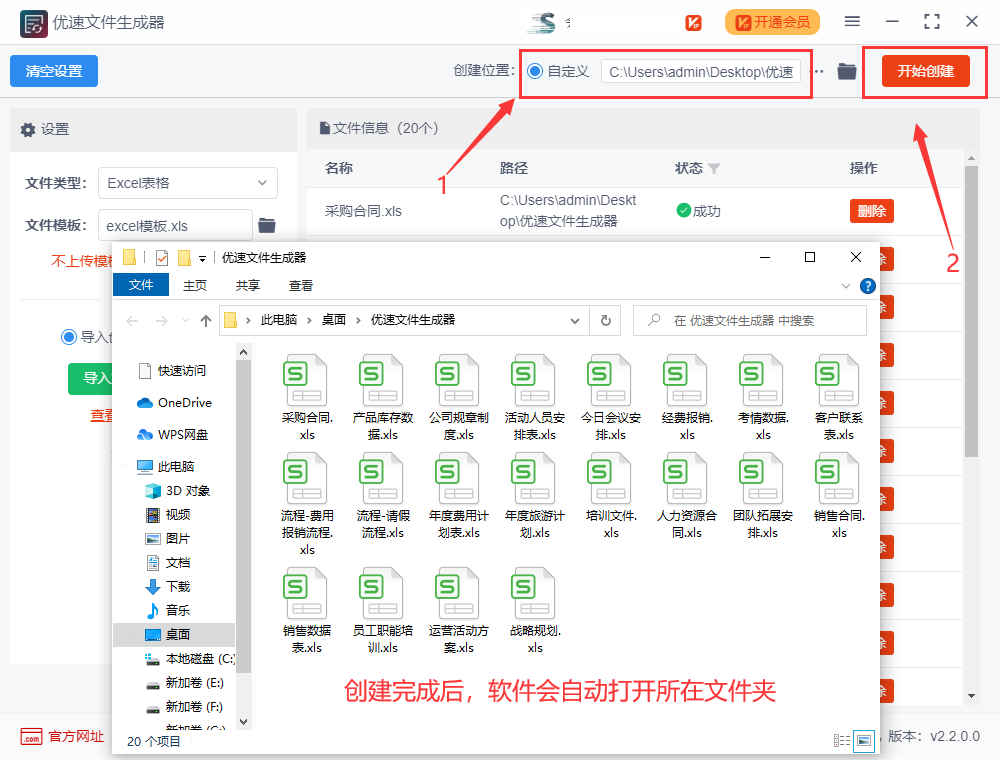Screen dimensions: 1000x760
Task: Select the 年度旅游计划.xls file icon
Action: coord(534,478)
